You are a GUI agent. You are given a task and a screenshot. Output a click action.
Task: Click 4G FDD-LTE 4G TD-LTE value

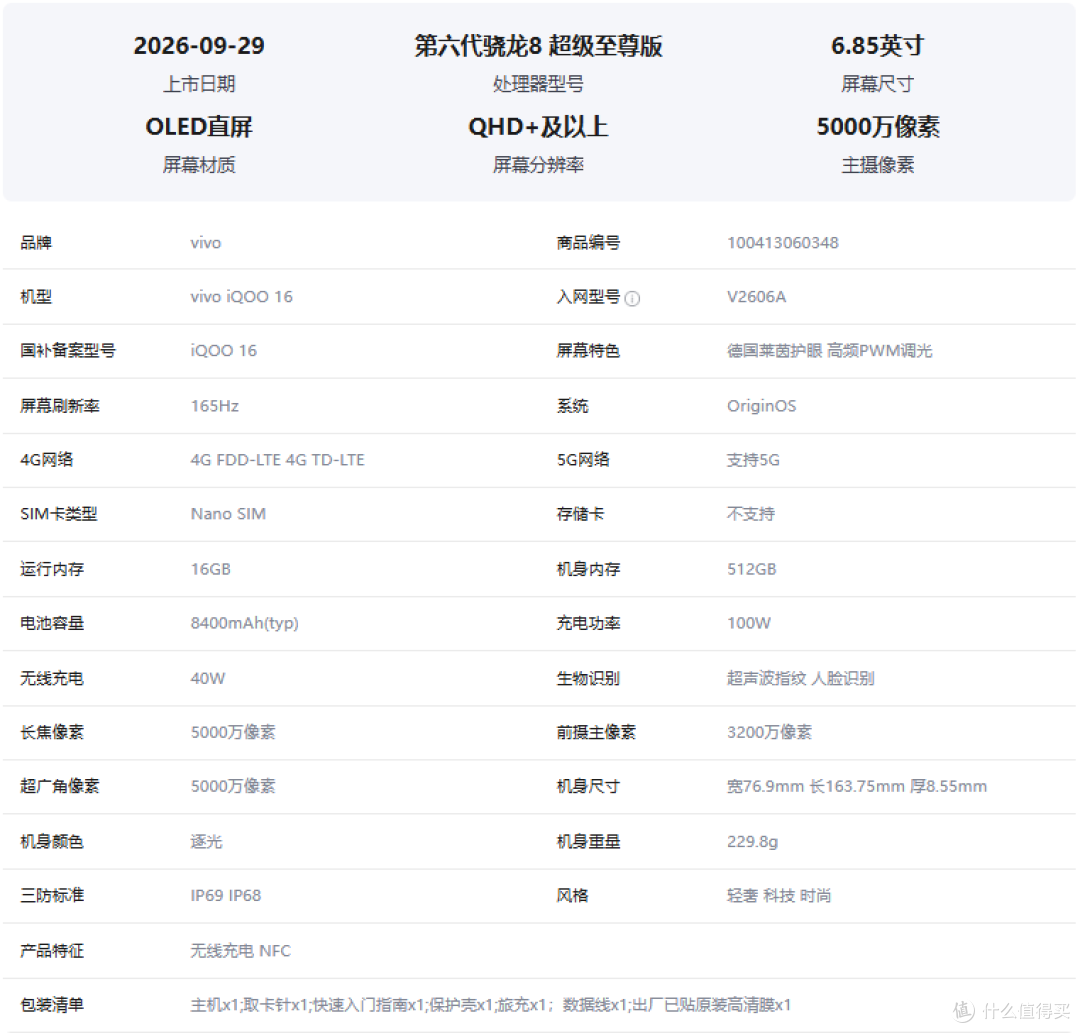277,459
